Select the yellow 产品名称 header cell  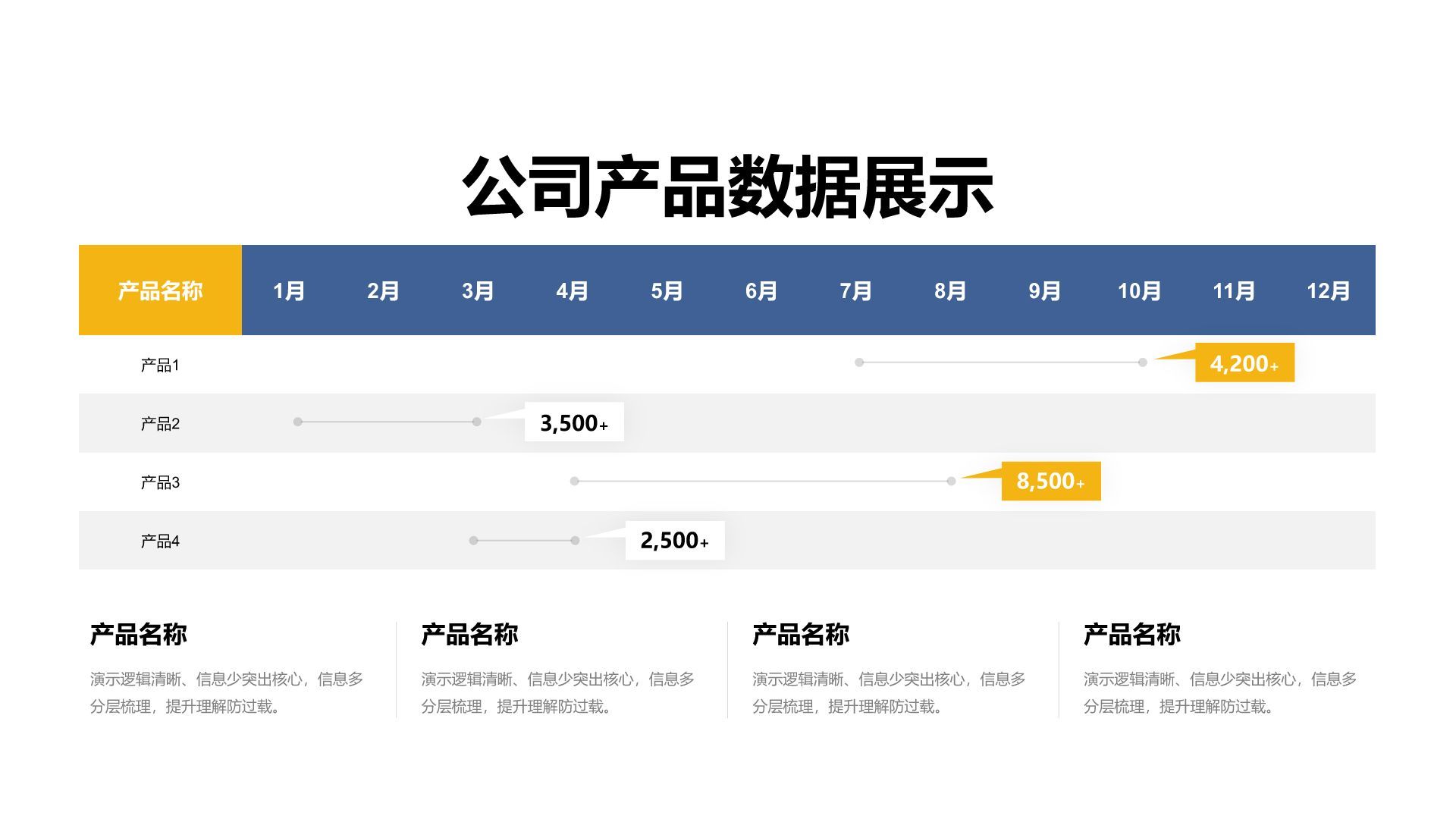(x=160, y=290)
